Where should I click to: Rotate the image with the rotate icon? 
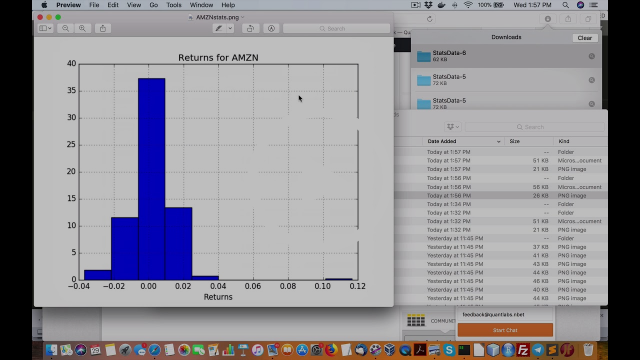[x=250, y=29]
